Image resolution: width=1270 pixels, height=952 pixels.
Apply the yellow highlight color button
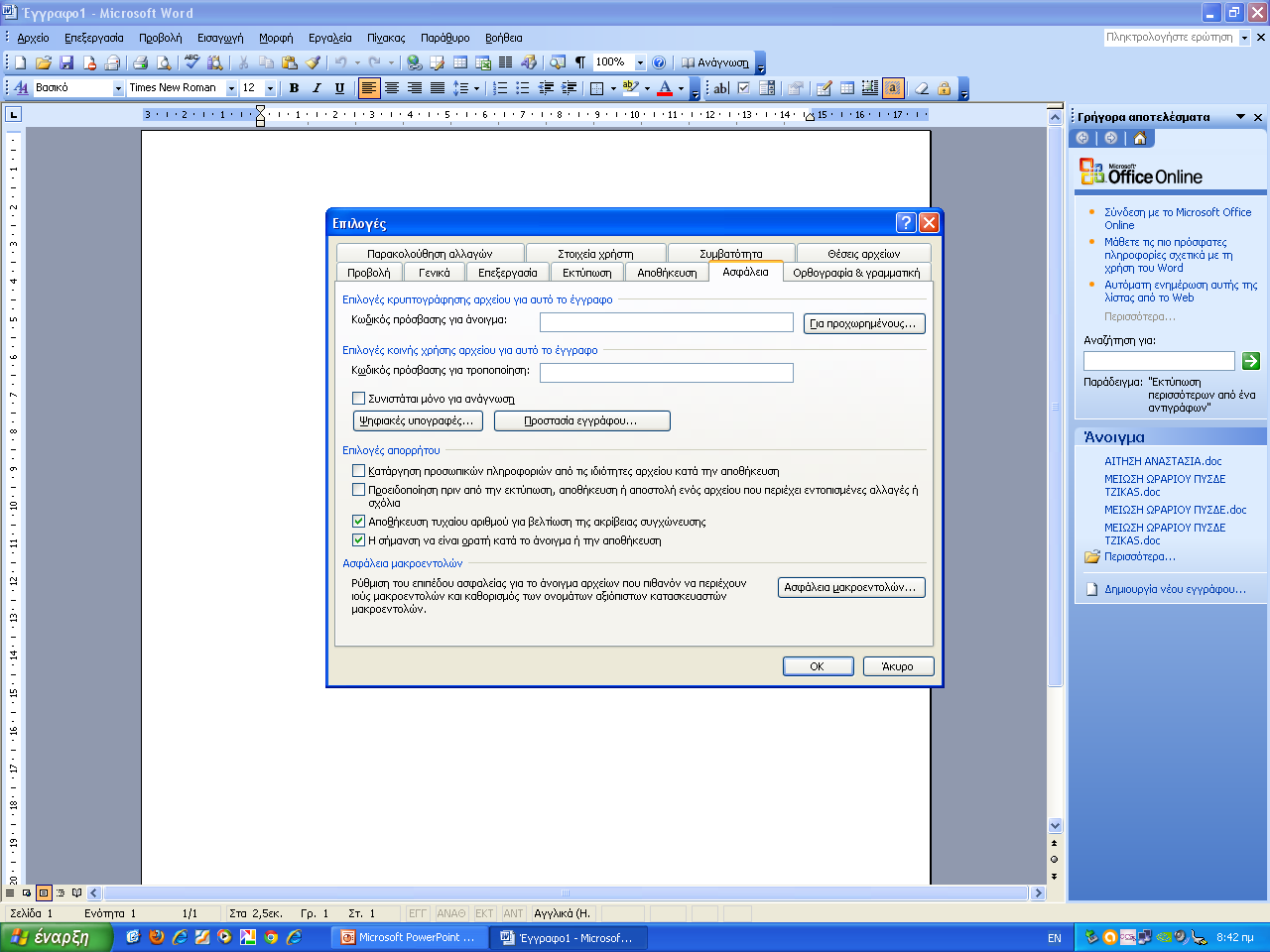click(631, 88)
